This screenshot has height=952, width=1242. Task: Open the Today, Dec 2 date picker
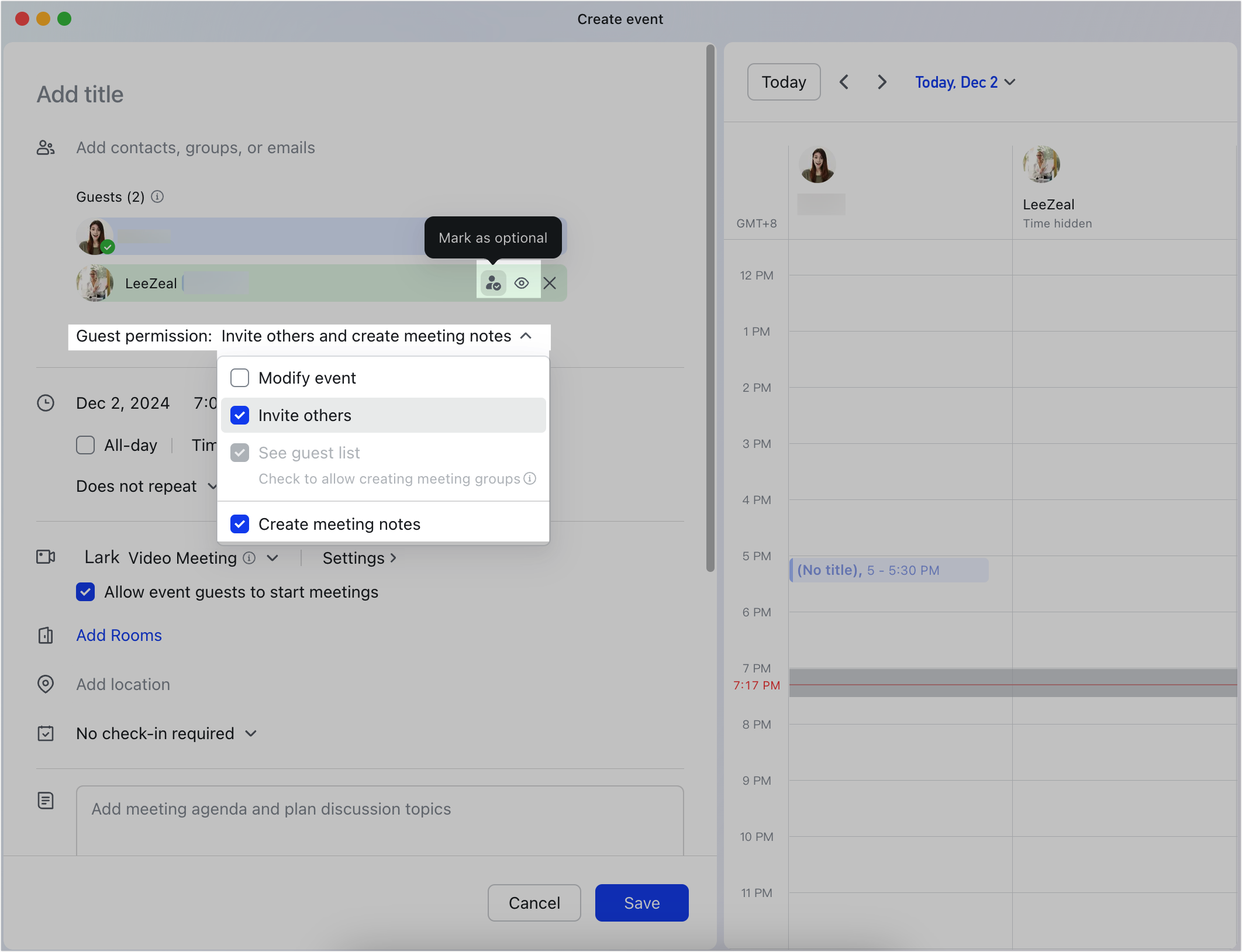click(964, 82)
